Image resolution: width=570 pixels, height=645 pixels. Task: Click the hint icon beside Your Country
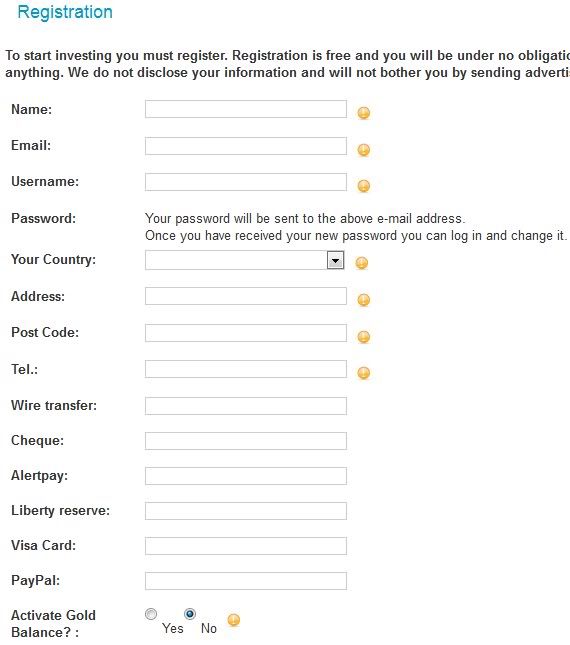pyautogui.click(x=361, y=263)
